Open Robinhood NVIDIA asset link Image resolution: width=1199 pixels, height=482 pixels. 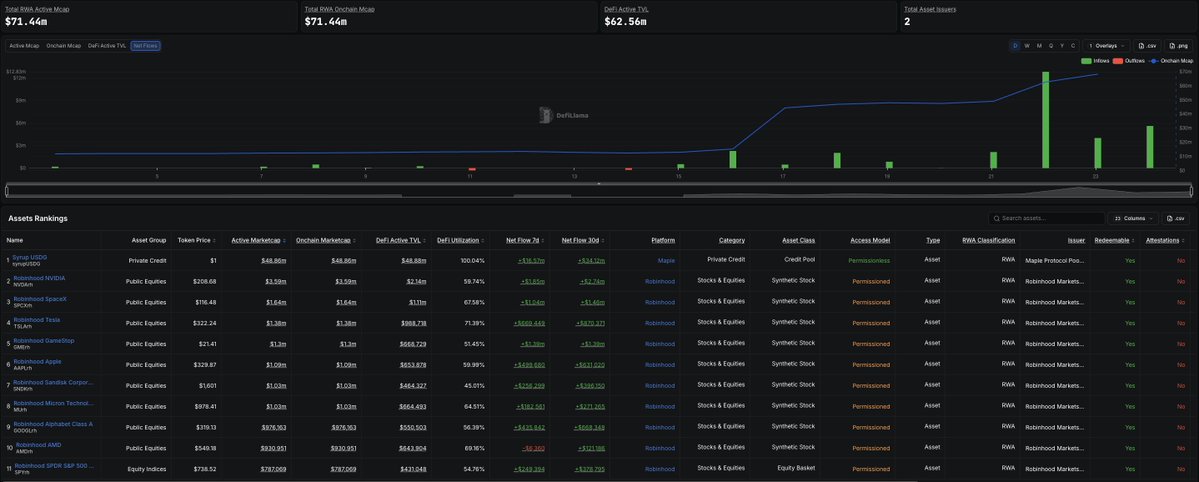tap(39, 278)
